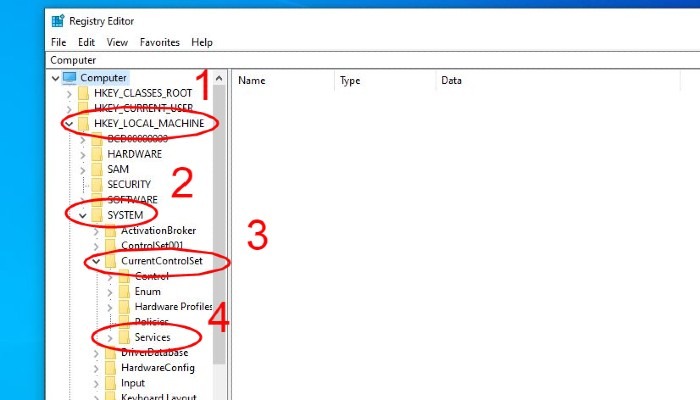Select the Enum key label
Image resolution: width=700 pixels, height=400 pixels.
click(x=147, y=292)
